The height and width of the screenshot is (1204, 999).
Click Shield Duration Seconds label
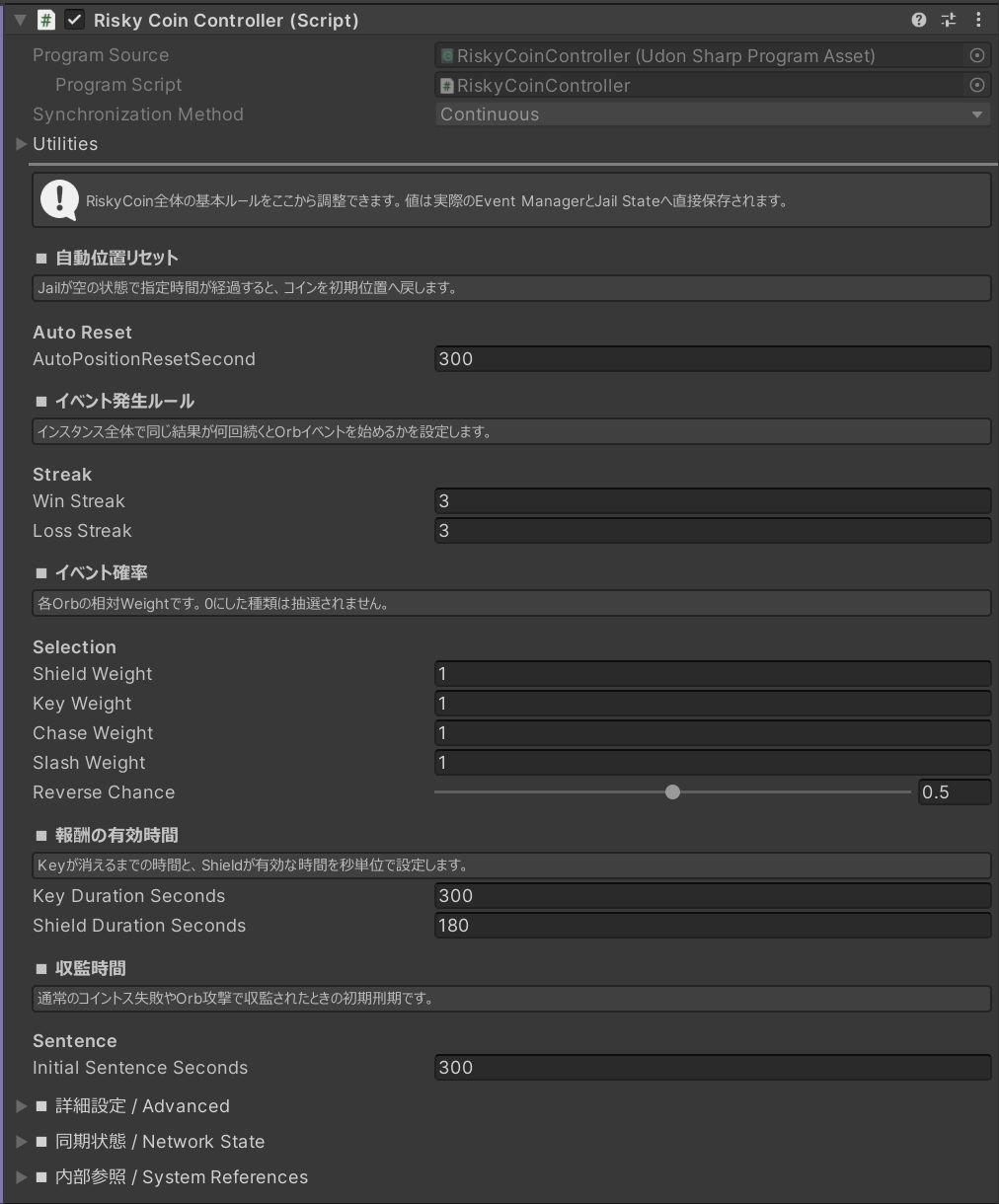(x=139, y=926)
